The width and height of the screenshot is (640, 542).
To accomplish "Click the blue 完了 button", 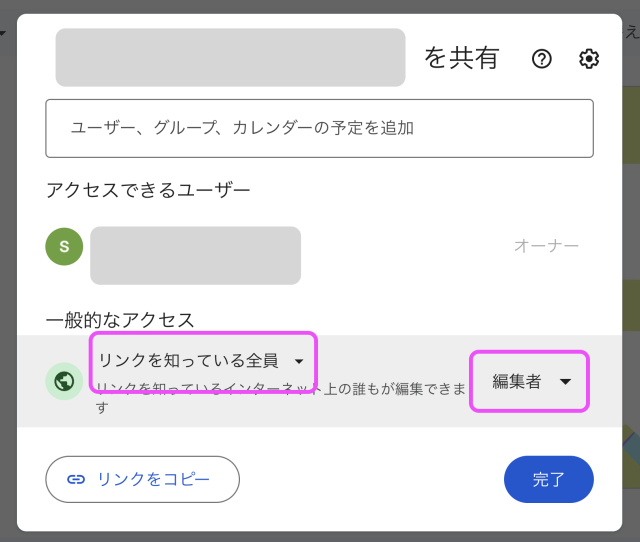I will [x=549, y=479].
